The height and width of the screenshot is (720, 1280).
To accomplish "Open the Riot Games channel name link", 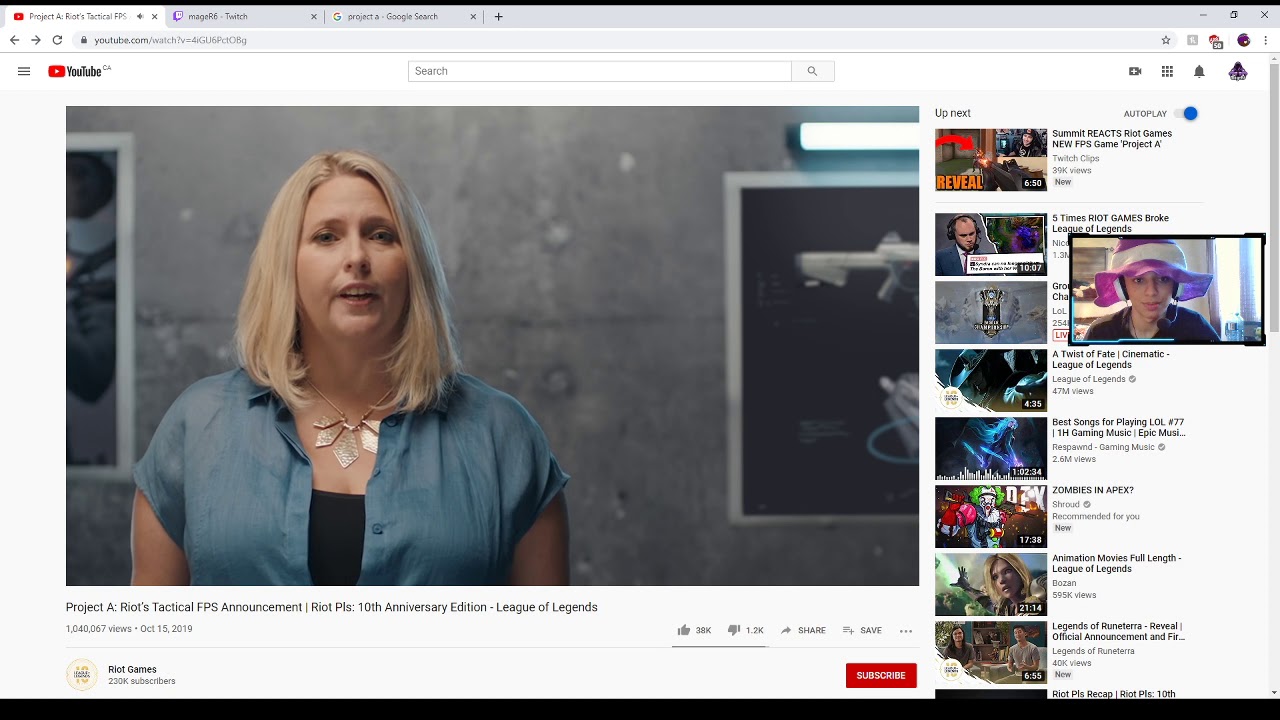I will tap(132, 669).
